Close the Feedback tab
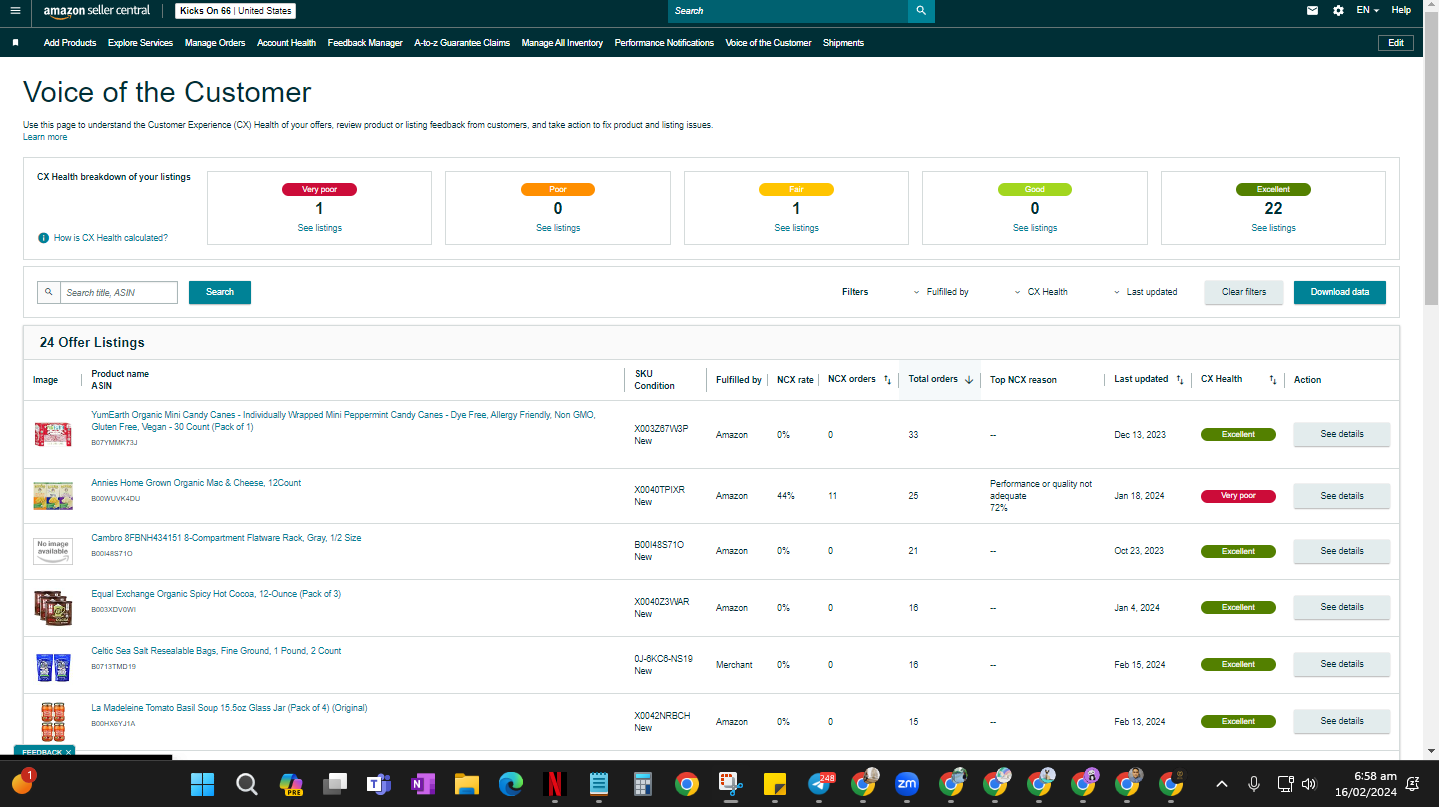 pyautogui.click(x=68, y=752)
